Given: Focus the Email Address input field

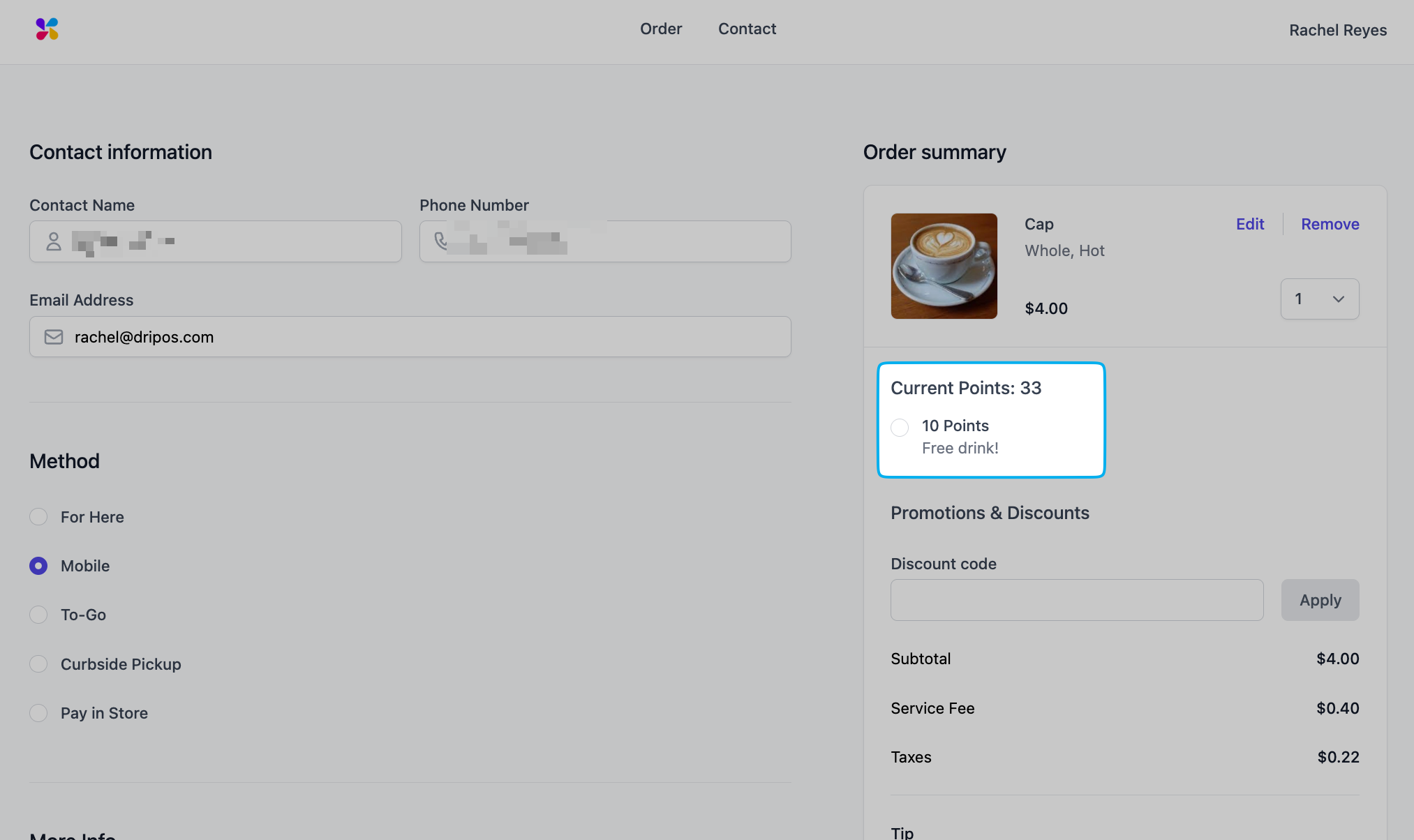Looking at the screenshot, I should 419,337.
